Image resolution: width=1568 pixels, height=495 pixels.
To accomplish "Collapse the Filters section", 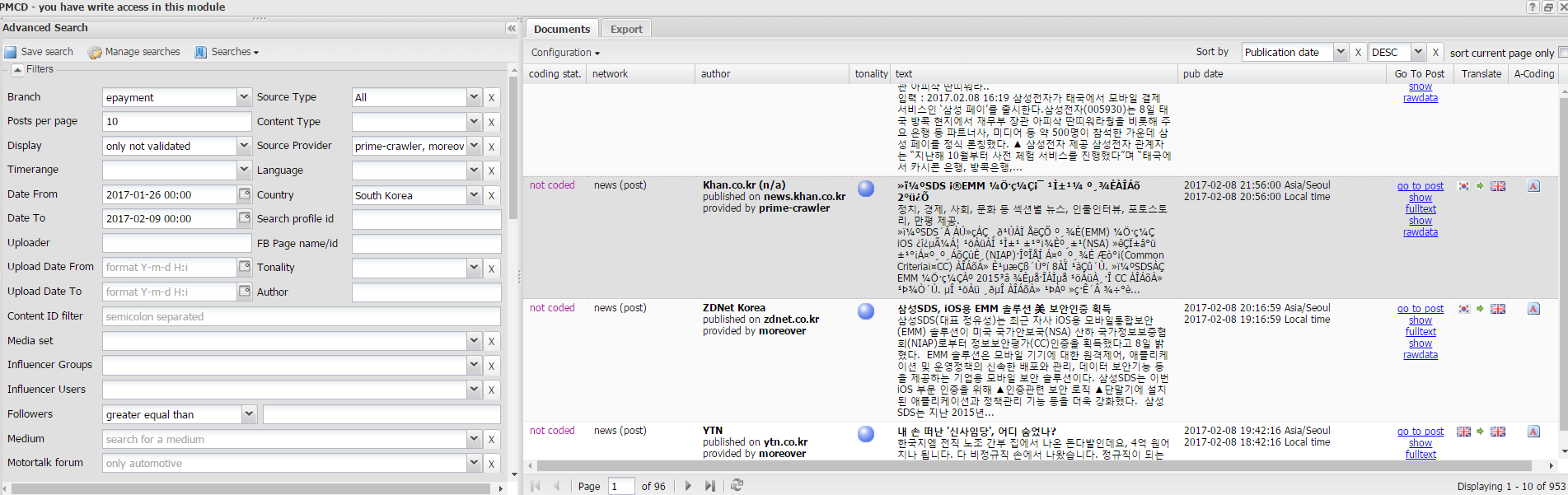I will point(17,70).
